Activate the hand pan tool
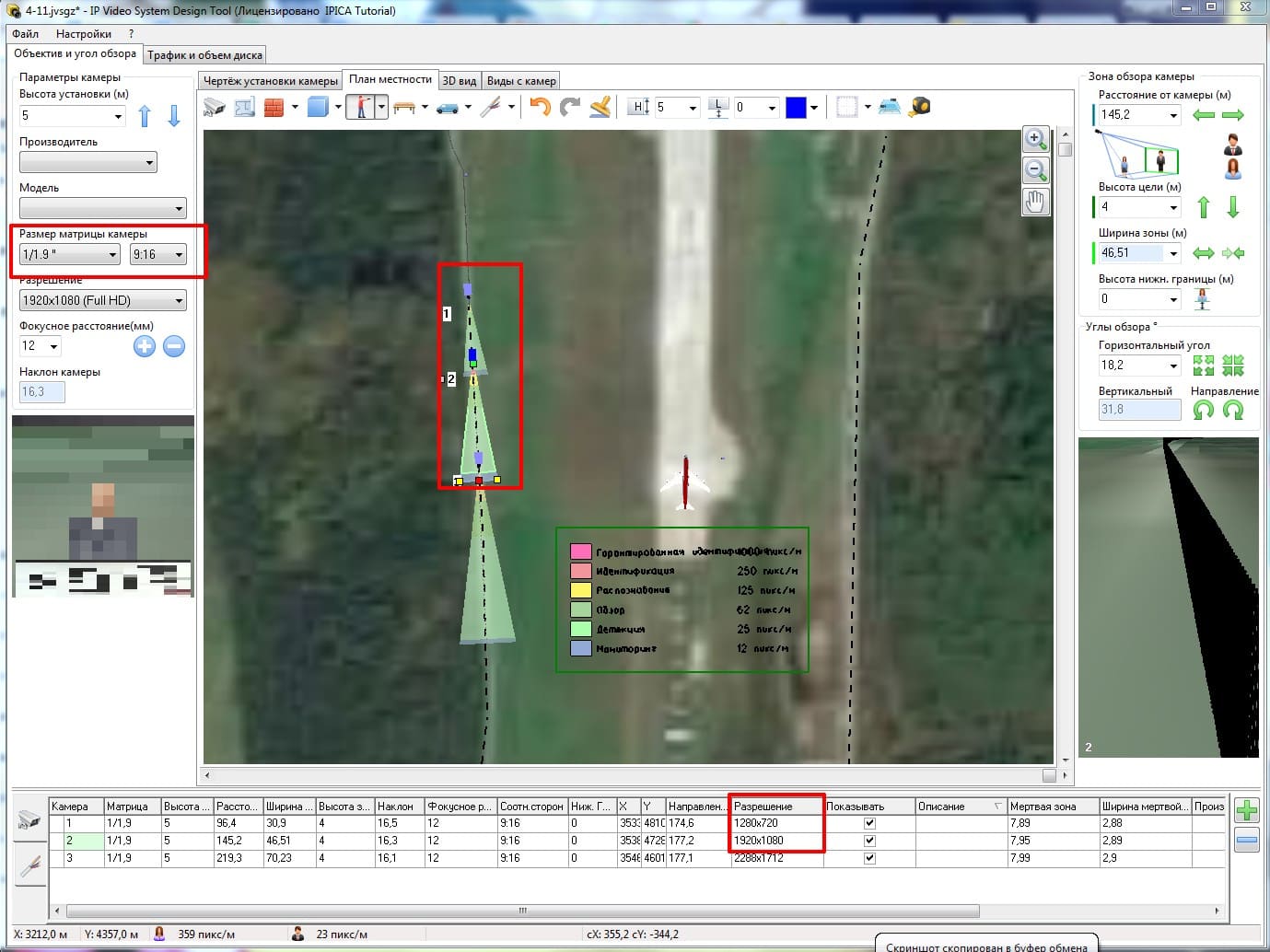1270x952 pixels. pyautogui.click(x=1036, y=202)
